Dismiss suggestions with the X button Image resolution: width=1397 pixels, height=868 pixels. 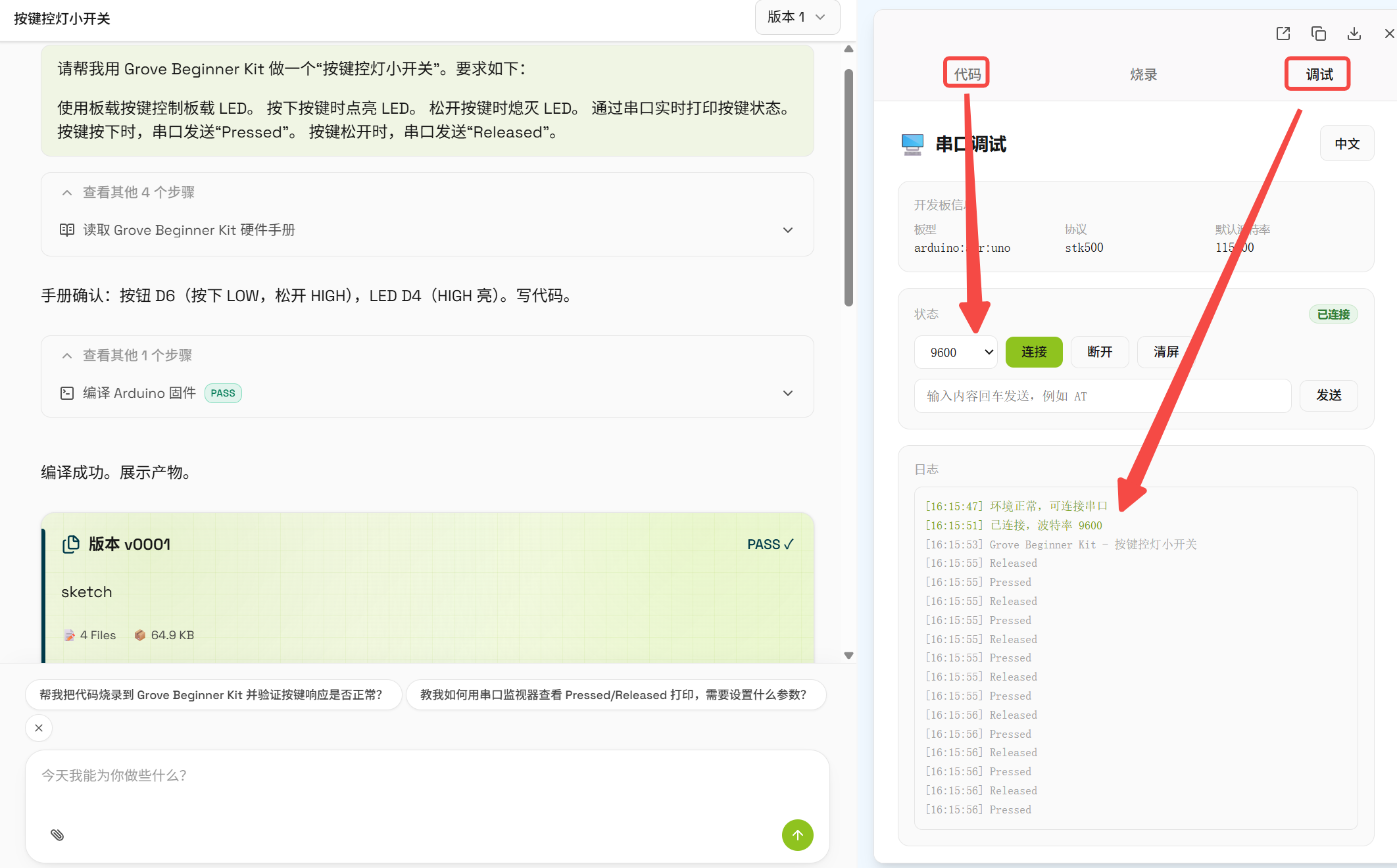pos(39,728)
